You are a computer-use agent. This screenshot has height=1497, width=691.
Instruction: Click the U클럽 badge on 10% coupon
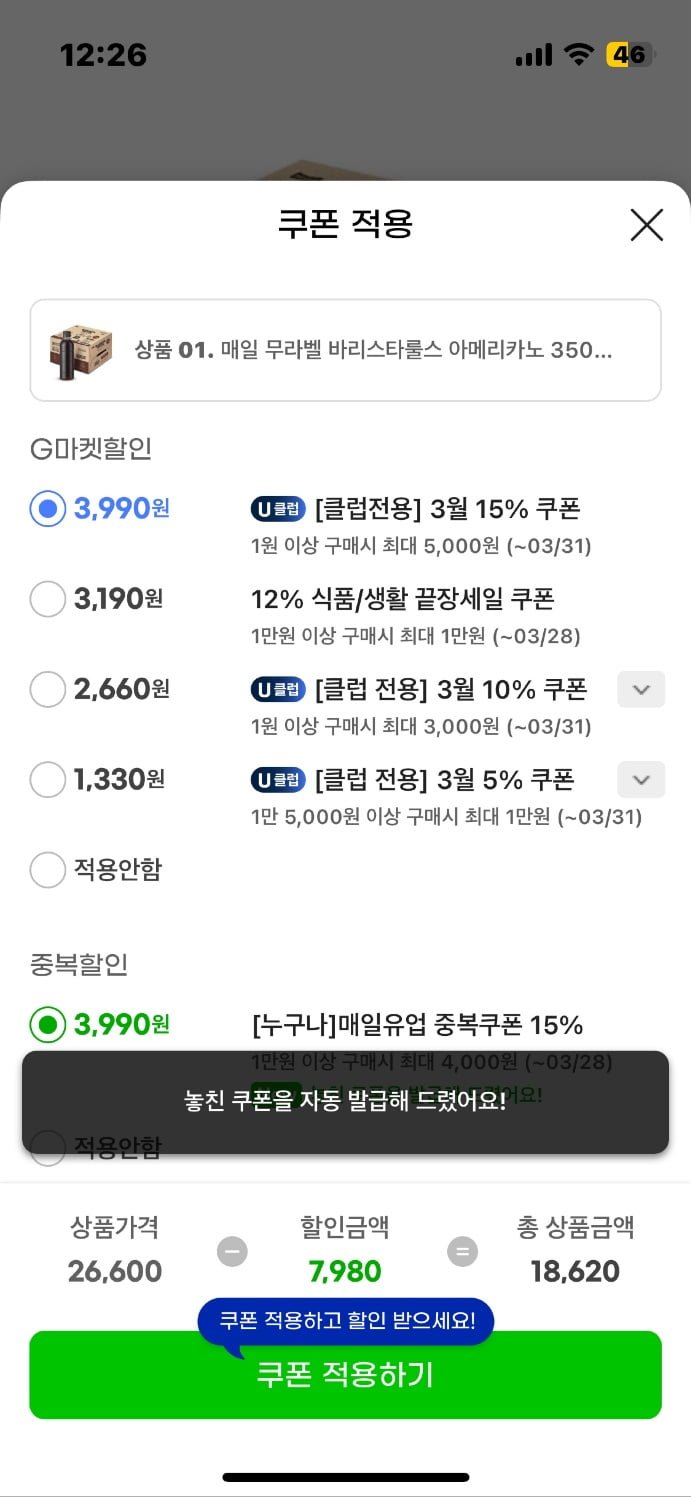pyautogui.click(x=277, y=689)
